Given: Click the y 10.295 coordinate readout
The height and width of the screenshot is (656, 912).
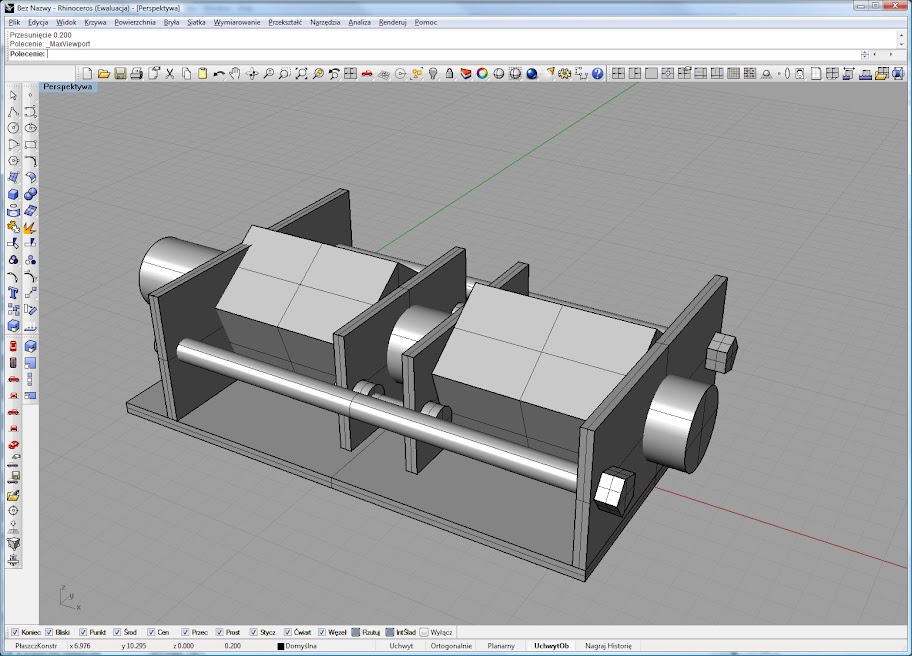Looking at the screenshot, I should click(x=134, y=646).
